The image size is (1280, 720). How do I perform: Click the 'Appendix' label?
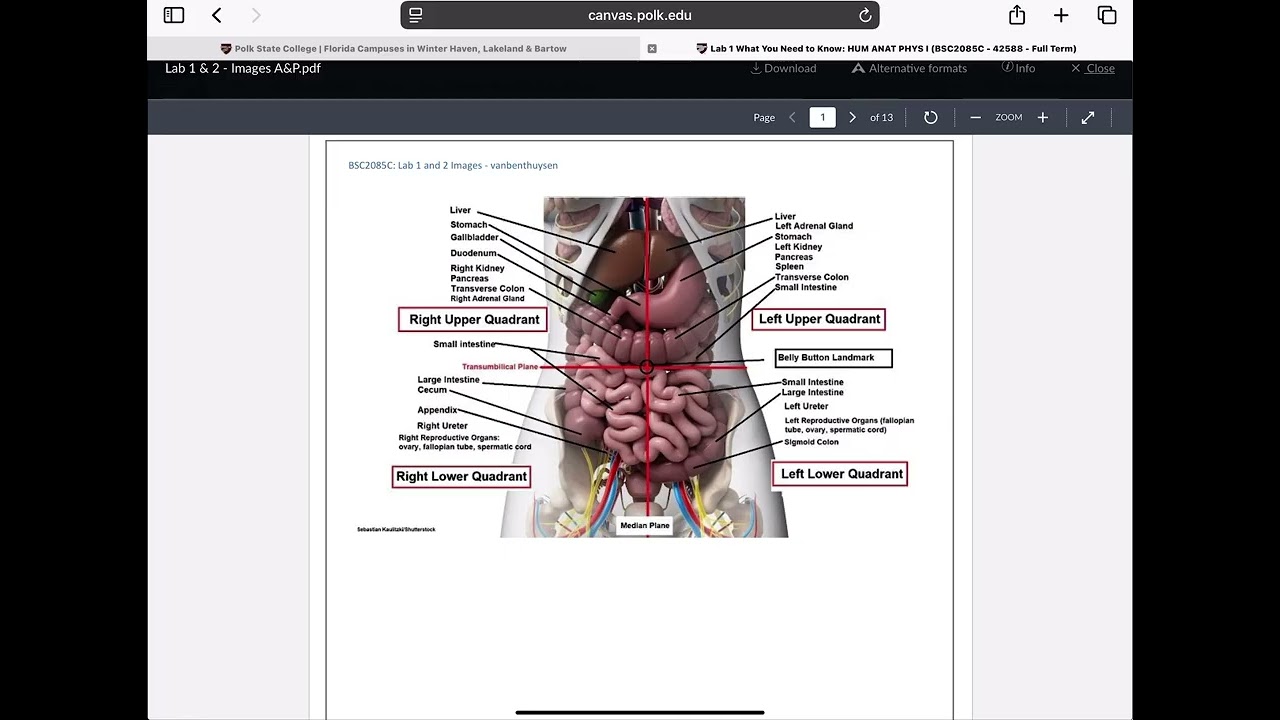(x=437, y=410)
